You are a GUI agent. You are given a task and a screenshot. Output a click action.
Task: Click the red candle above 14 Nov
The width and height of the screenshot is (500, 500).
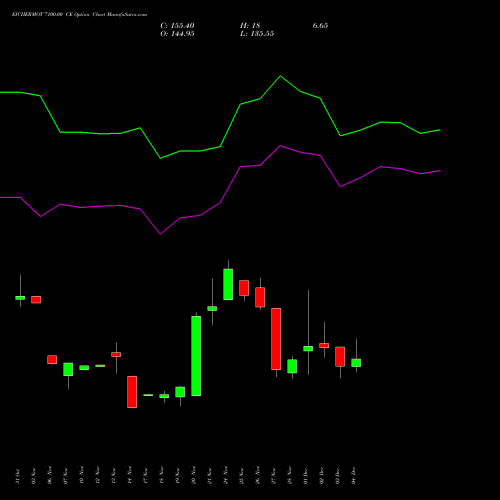point(132,392)
